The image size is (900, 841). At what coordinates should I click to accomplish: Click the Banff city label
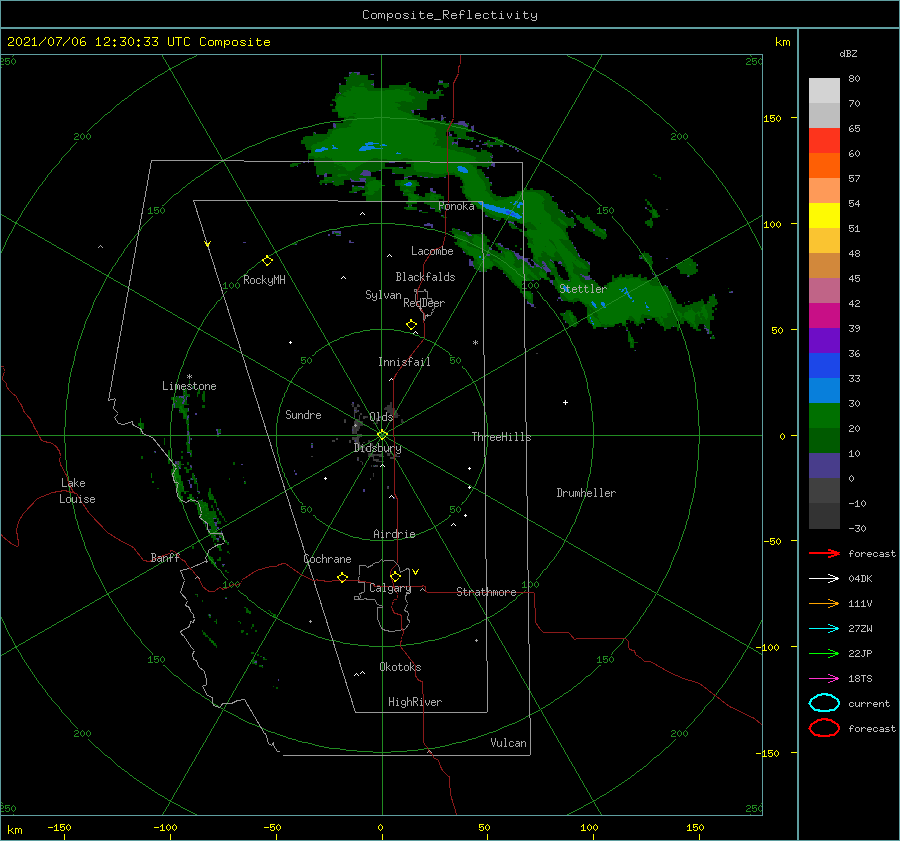[165, 557]
